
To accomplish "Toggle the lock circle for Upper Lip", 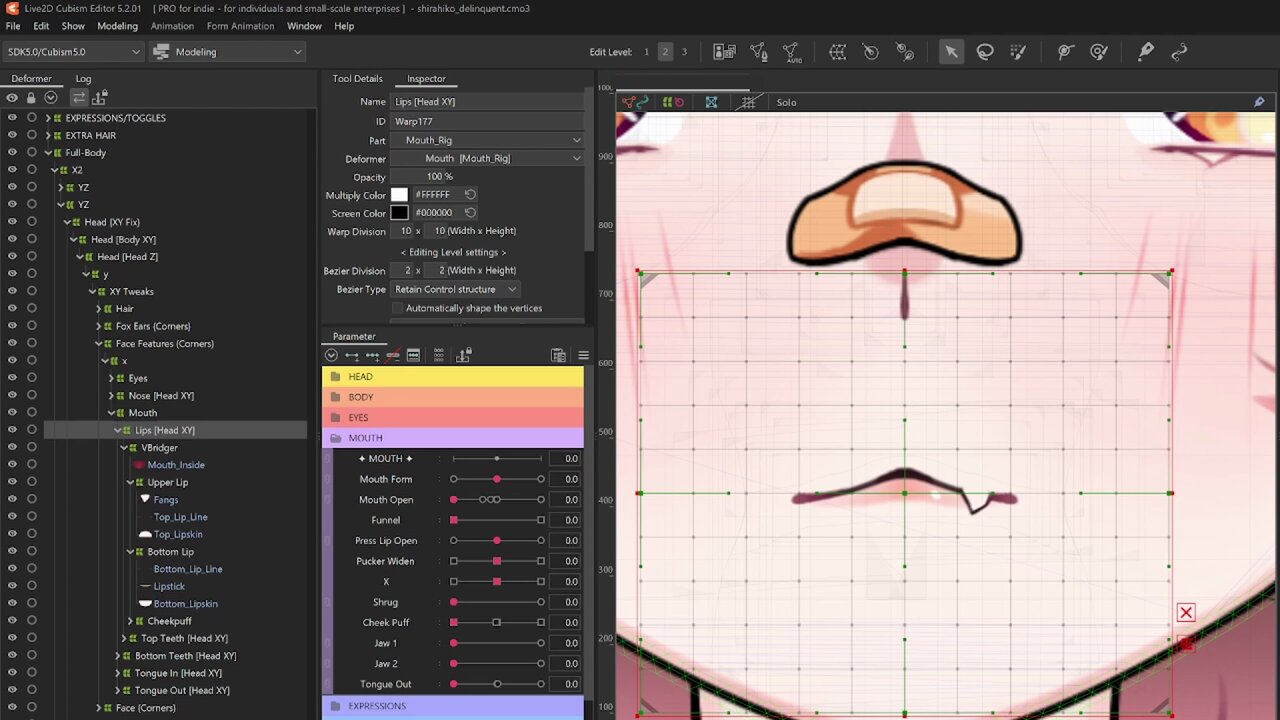I will click(x=32, y=482).
